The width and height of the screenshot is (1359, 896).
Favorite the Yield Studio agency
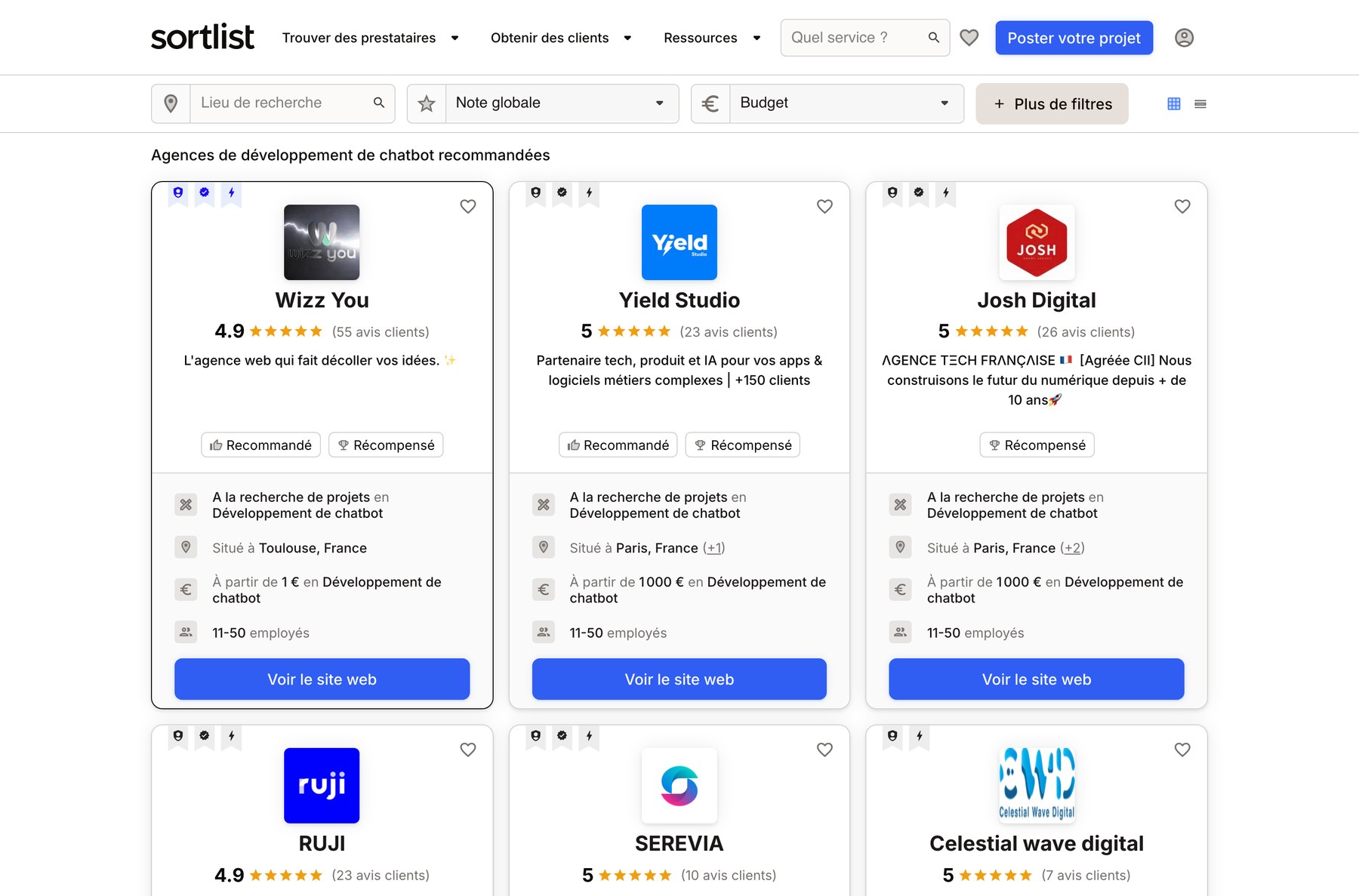tap(824, 206)
